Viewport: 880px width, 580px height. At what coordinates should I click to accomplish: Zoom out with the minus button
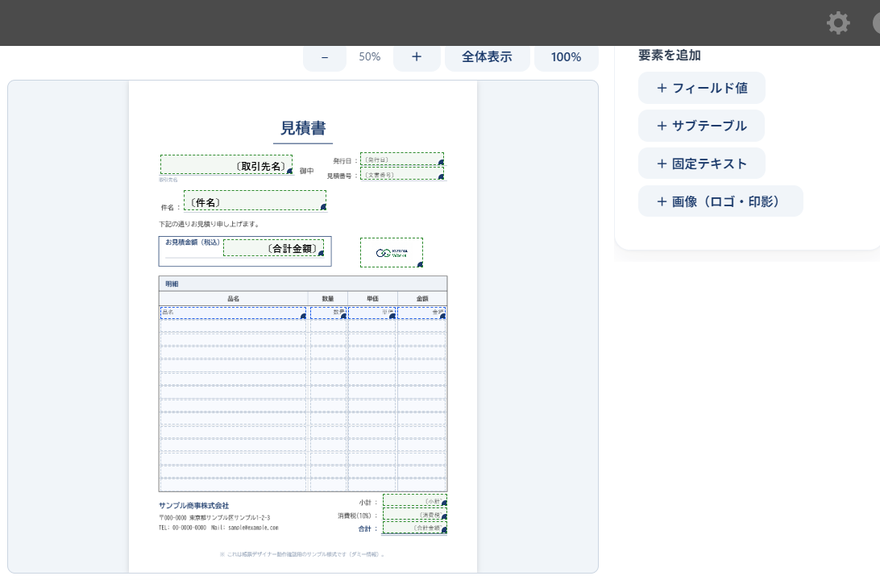pyautogui.click(x=324, y=57)
